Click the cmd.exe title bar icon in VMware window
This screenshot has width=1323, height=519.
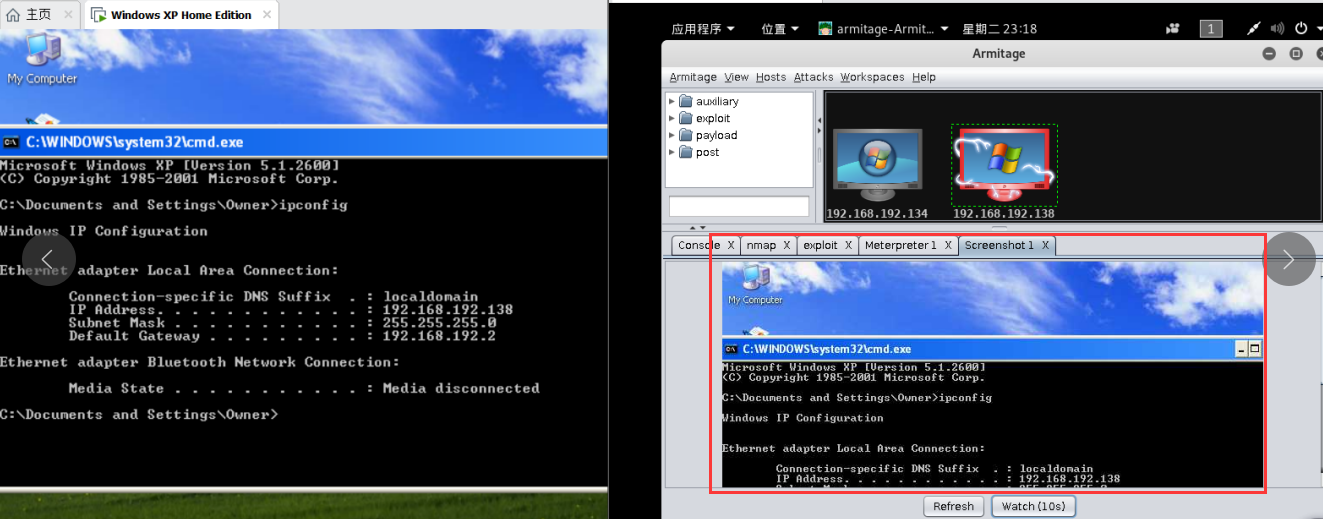pyautogui.click(x=12, y=142)
